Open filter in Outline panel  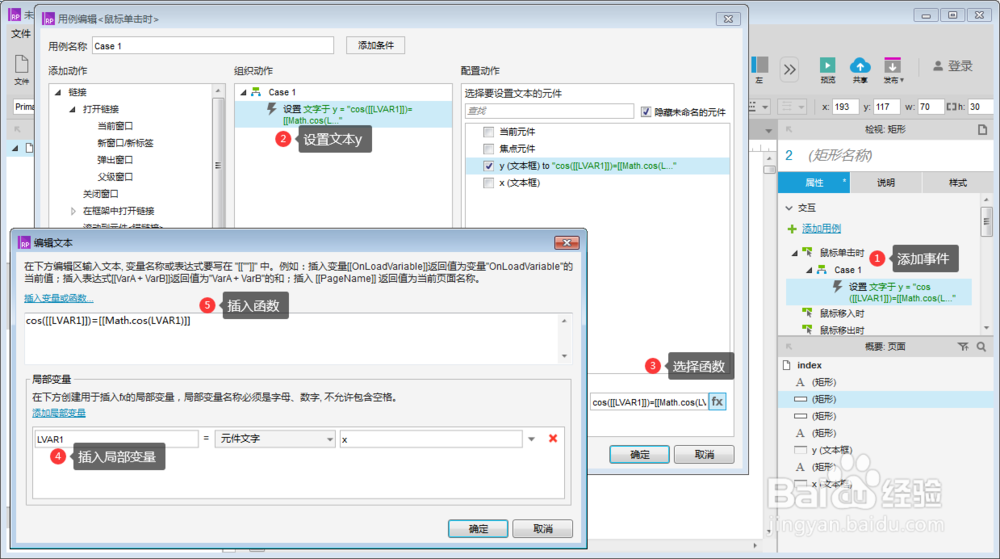[x=963, y=347]
